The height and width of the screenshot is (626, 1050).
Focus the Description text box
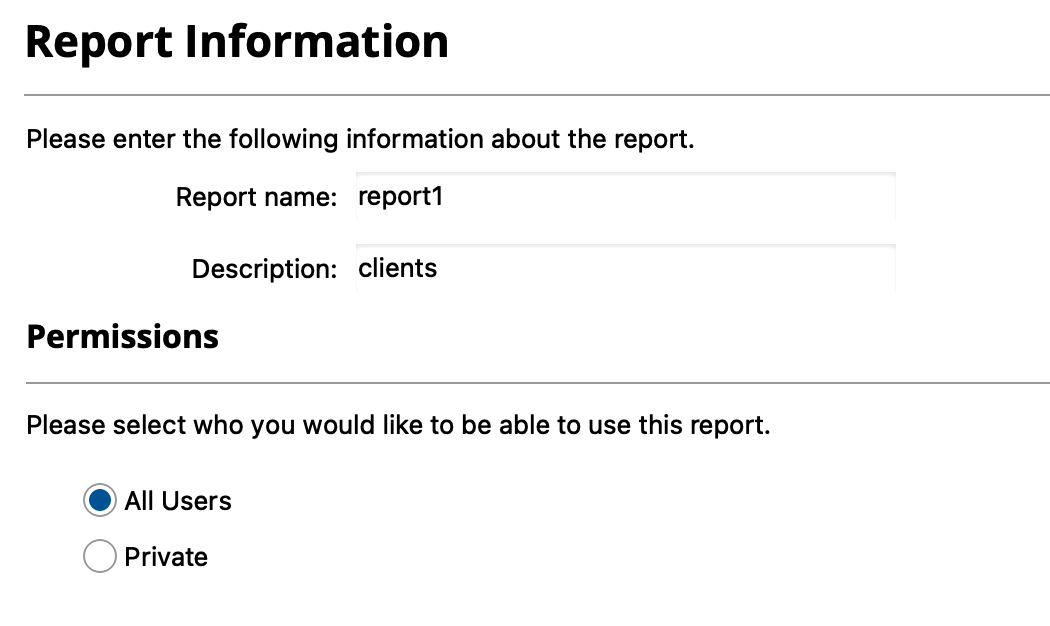click(x=625, y=269)
